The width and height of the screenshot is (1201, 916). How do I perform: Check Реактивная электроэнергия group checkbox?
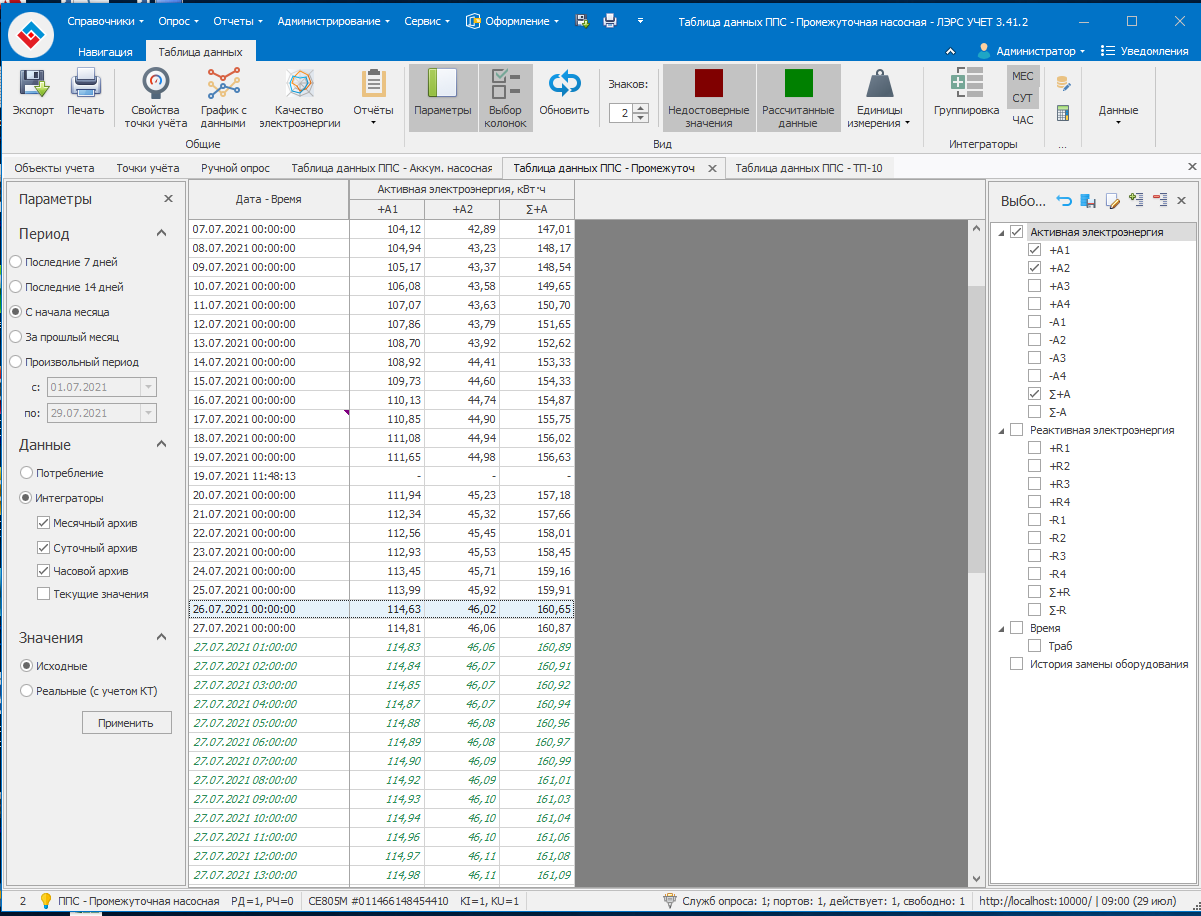[x=1017, y=430]
